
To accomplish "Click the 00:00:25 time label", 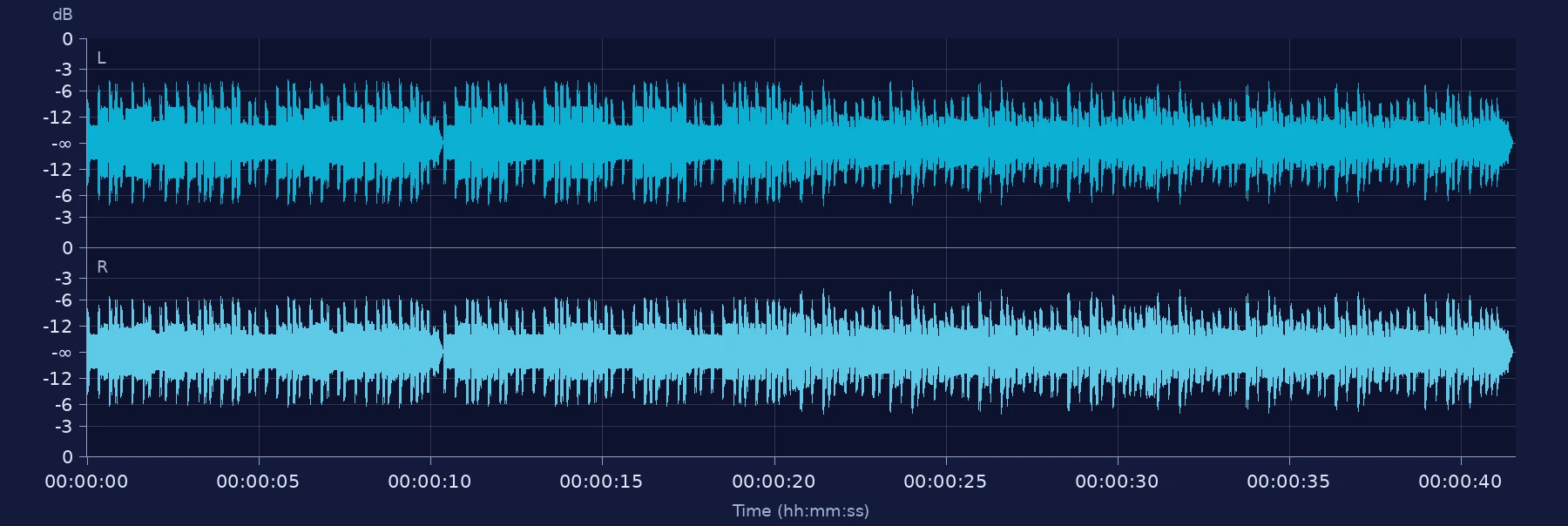I will click(945, 482).
